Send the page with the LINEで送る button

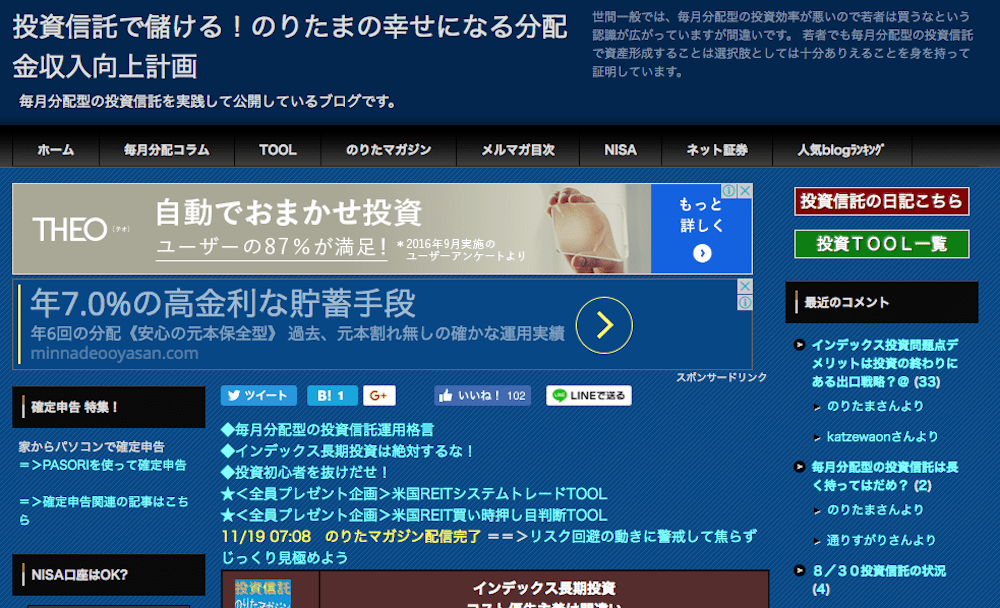589,395
